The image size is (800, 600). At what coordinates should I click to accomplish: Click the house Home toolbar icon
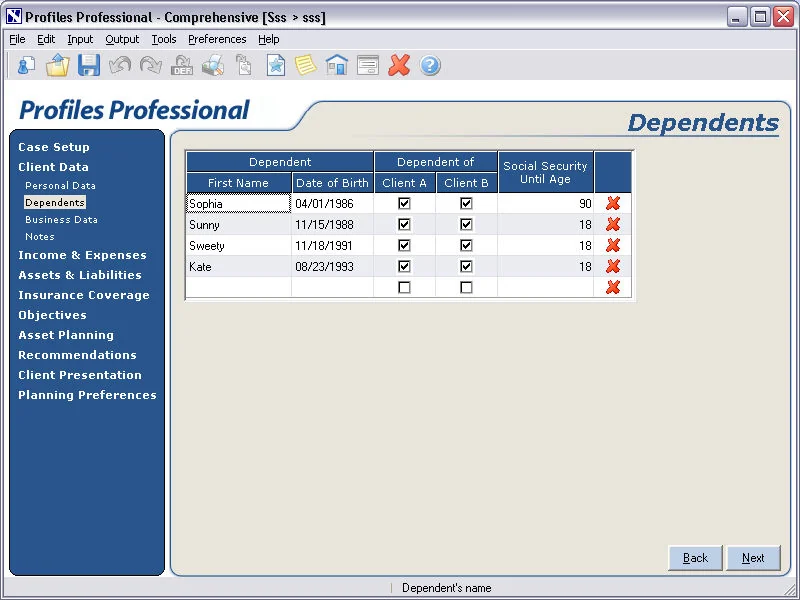coord(337,65)
